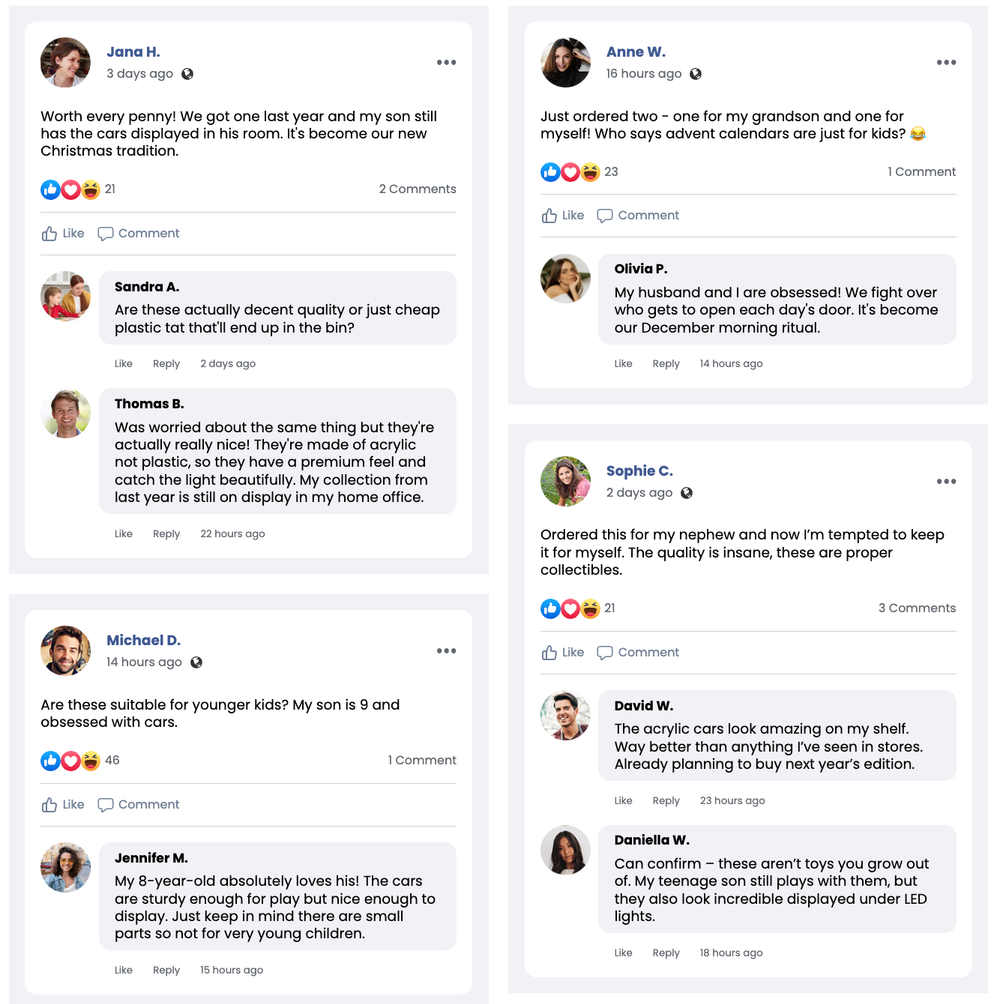Expand the 1 Comment link on Michael D.'s post

tap(422, 760)
